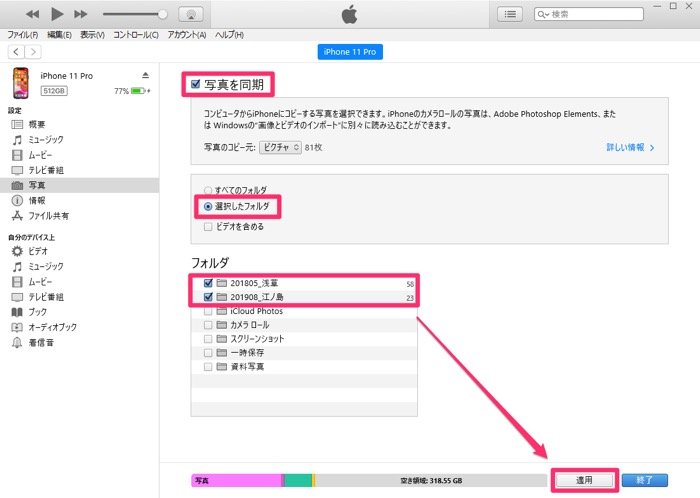Open ミュージック under 自分のデバイス上
This screenshot has height=498, width=700.
pyautogui.click(x=46, y=266)
